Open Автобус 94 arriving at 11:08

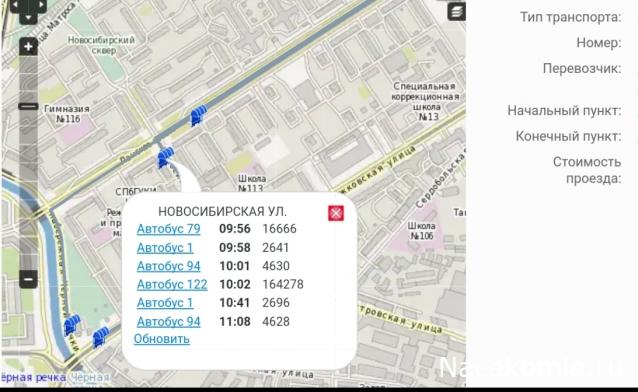pyautogui.click(x=168, y=322)
